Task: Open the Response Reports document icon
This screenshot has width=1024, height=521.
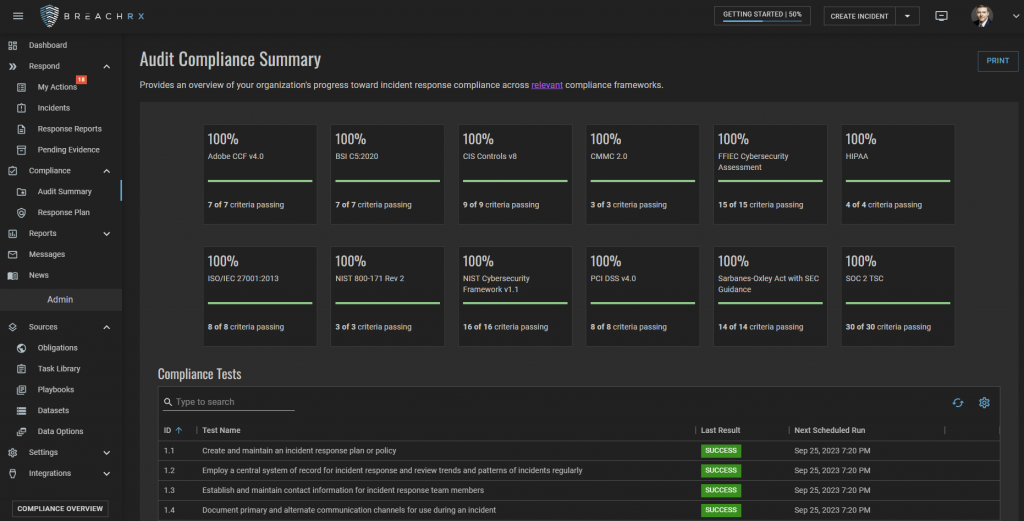Action: (22, 129)
